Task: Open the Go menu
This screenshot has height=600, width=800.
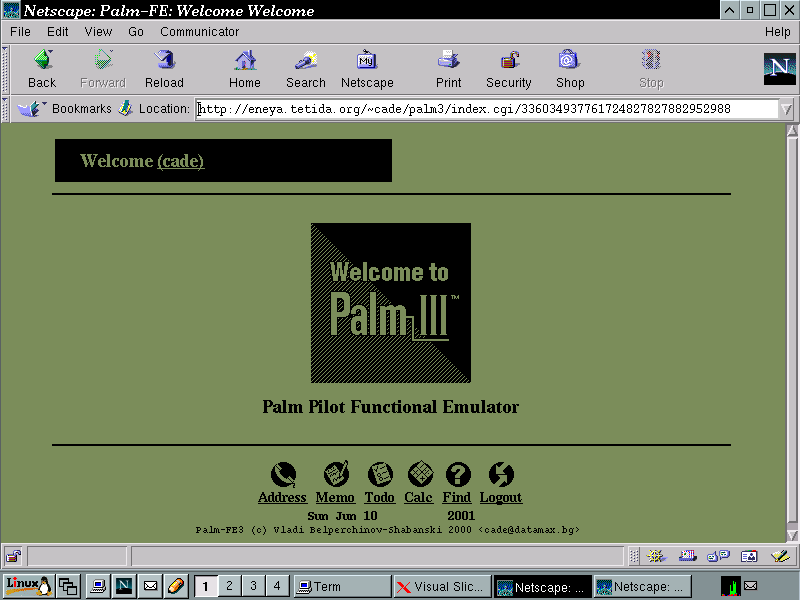Action: coord(136,32)
